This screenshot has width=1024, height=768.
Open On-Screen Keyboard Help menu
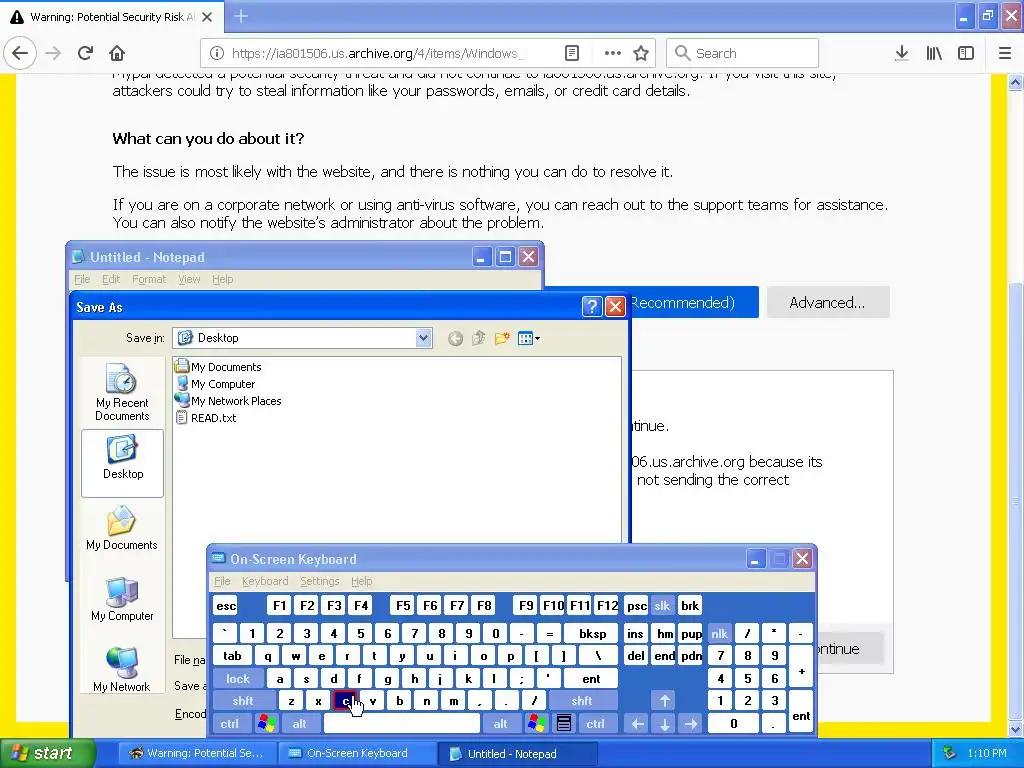click(x=361, y=581)
